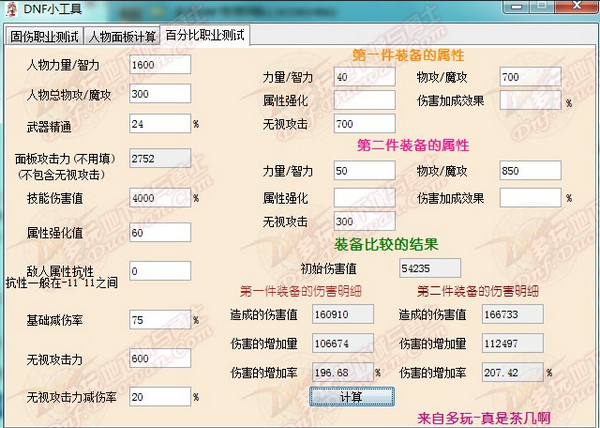Focus the 敌人属性抗性 input box
The image size is (600, 428).
point(159,271)
